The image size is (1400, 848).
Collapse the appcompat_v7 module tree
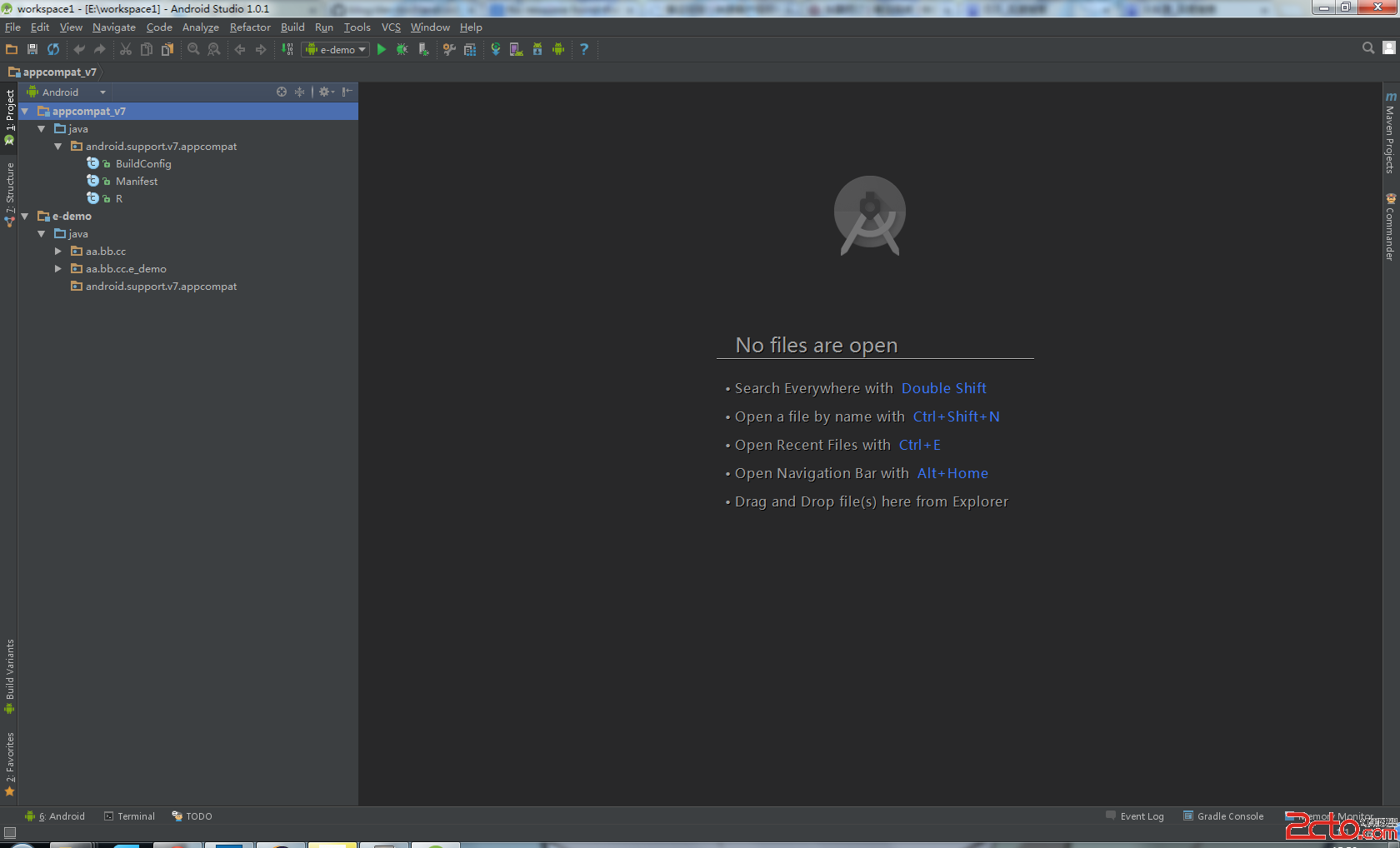point(25,112)
